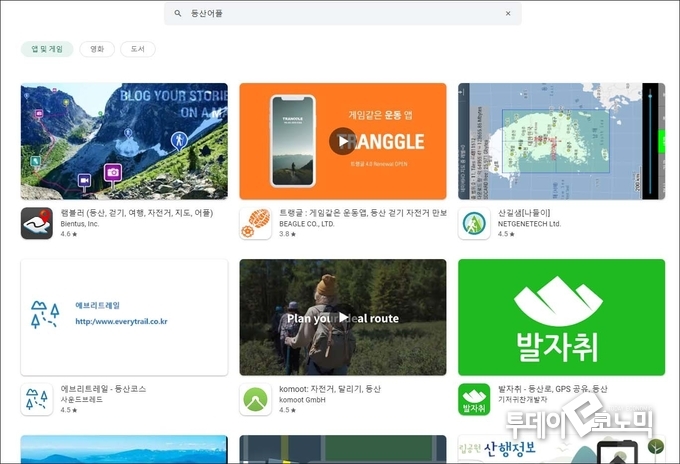Click the 4.5 rating under komoot
Image resolution: width=680 pixels, height=464 pixels.
click(x=288, y=410)
